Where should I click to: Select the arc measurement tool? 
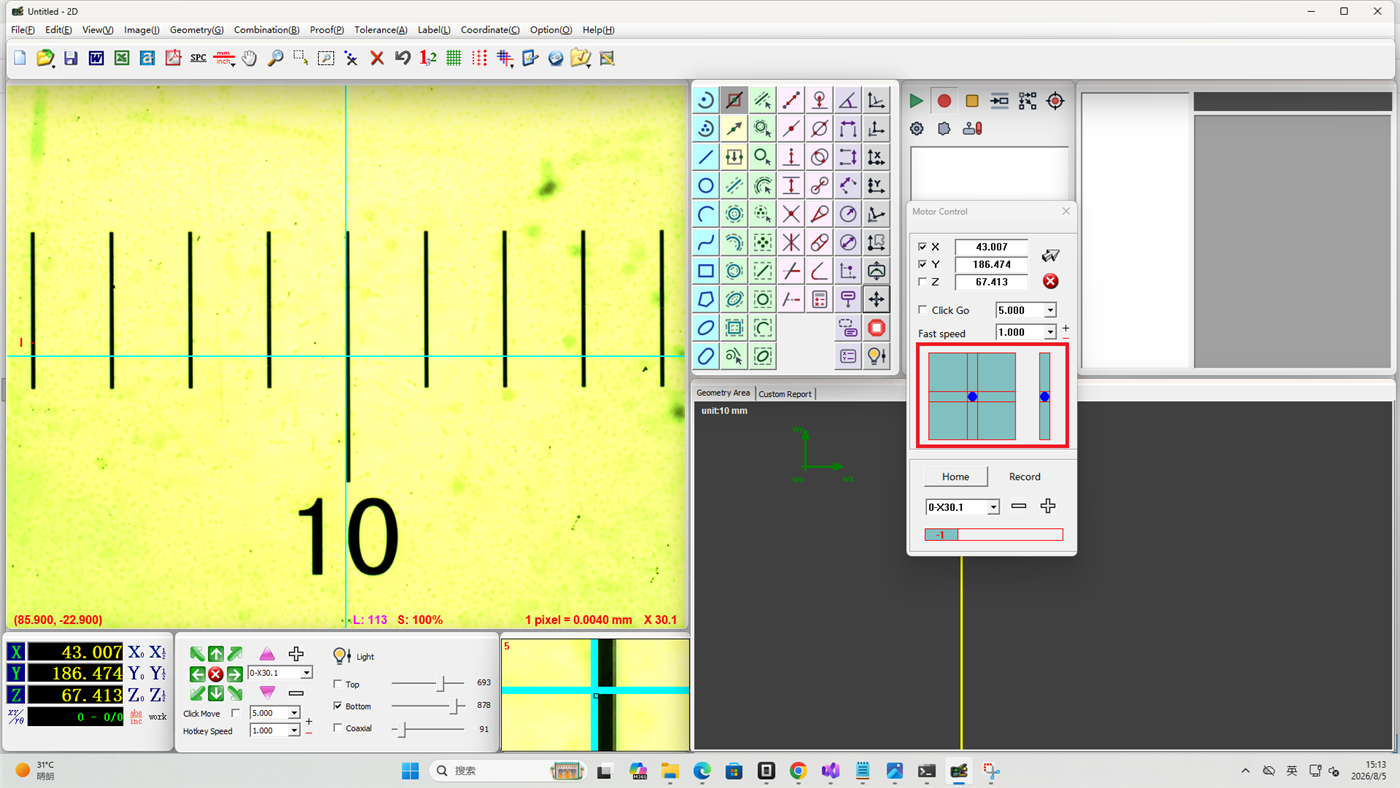(706, 214)
